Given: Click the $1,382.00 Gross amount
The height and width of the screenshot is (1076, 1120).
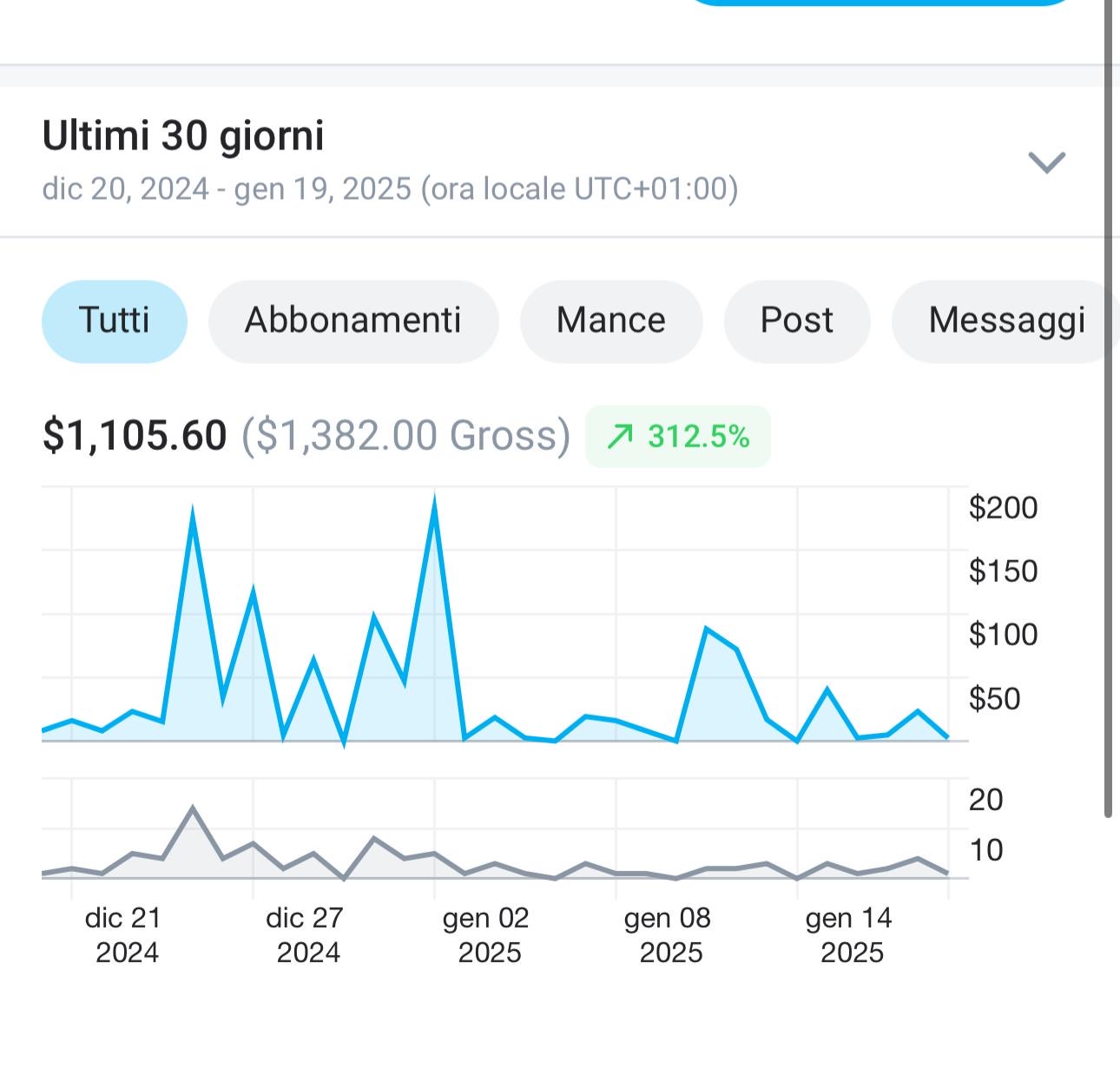Looking at the screenshot, I should point(405,435).
